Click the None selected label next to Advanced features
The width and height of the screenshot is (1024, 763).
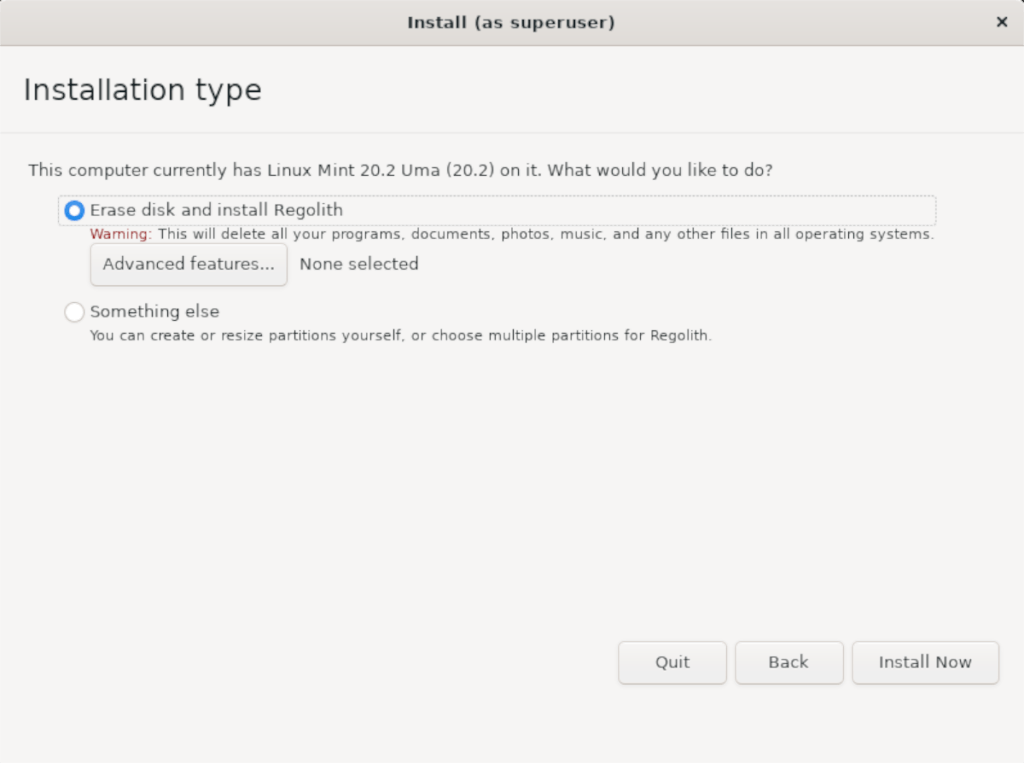pos(358,264)
